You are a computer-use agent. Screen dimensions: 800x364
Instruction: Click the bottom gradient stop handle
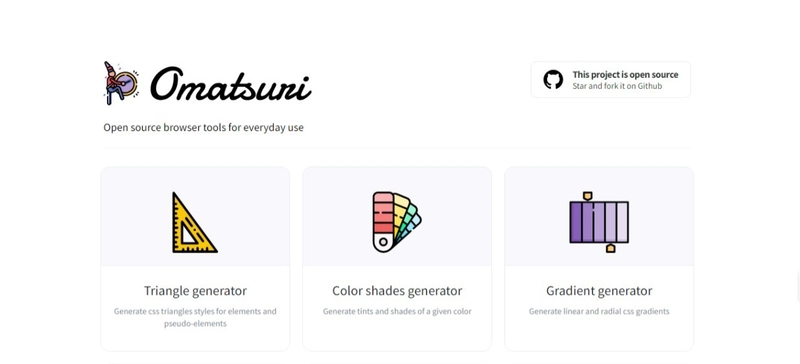click(610, 249)
